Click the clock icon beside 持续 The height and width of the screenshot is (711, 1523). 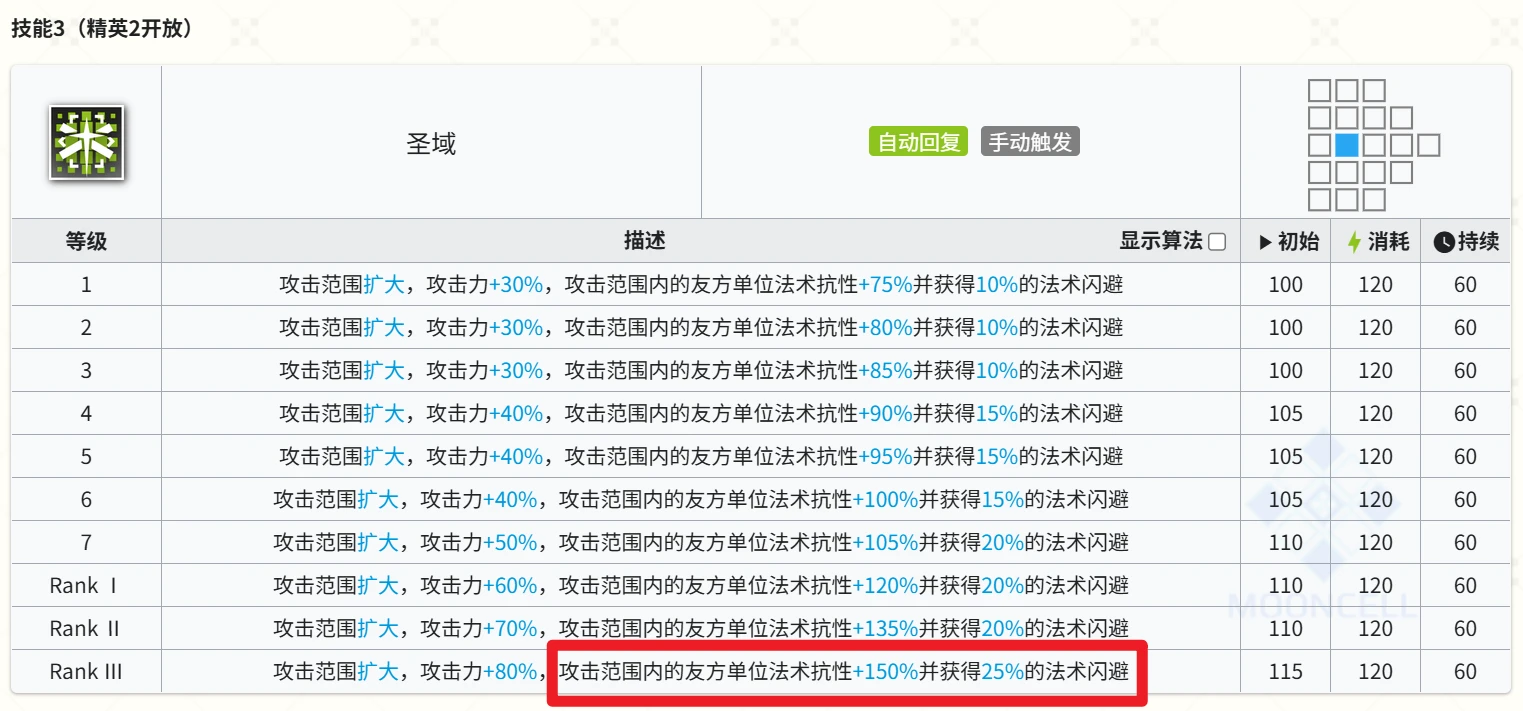1443,242
